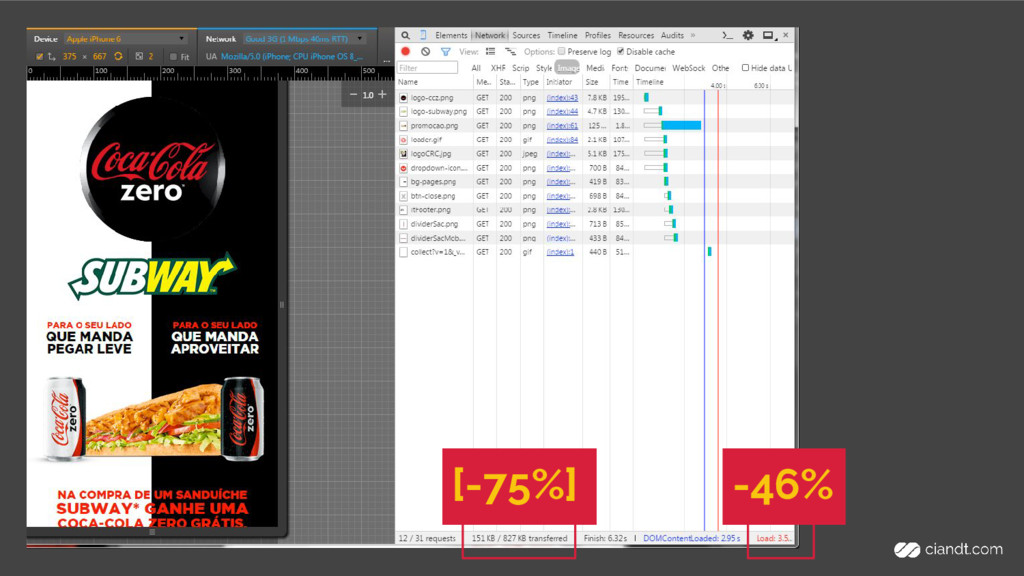Switch to small request rows view icon
The image size is (1024, 576).
click(510, 52)
